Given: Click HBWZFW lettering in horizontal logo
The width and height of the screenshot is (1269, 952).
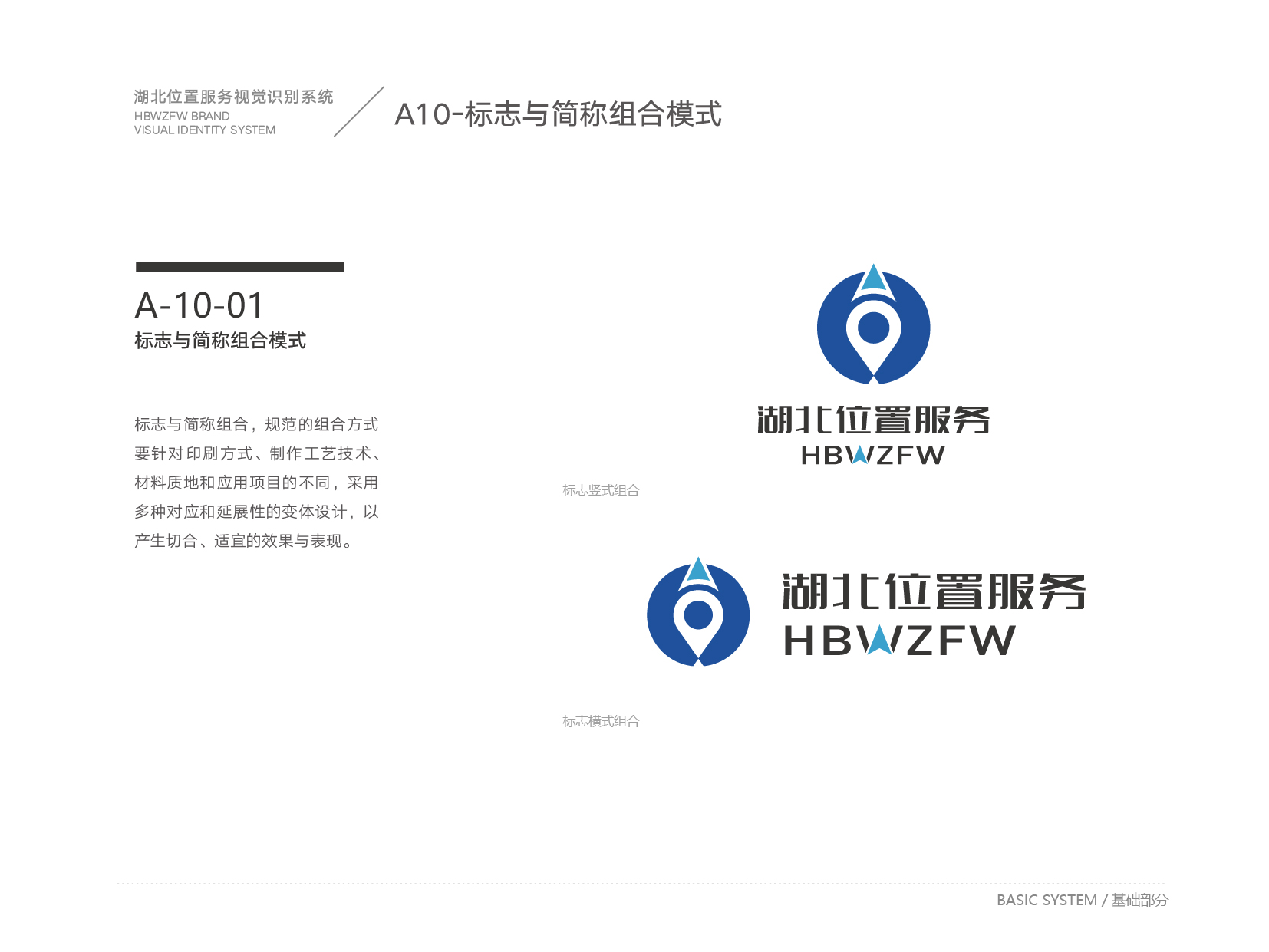Looking at the screenshot, I should pos(899,640).
